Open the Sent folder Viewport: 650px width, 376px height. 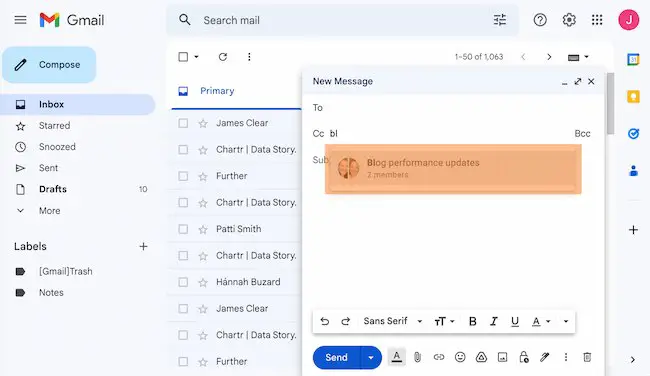48,168
